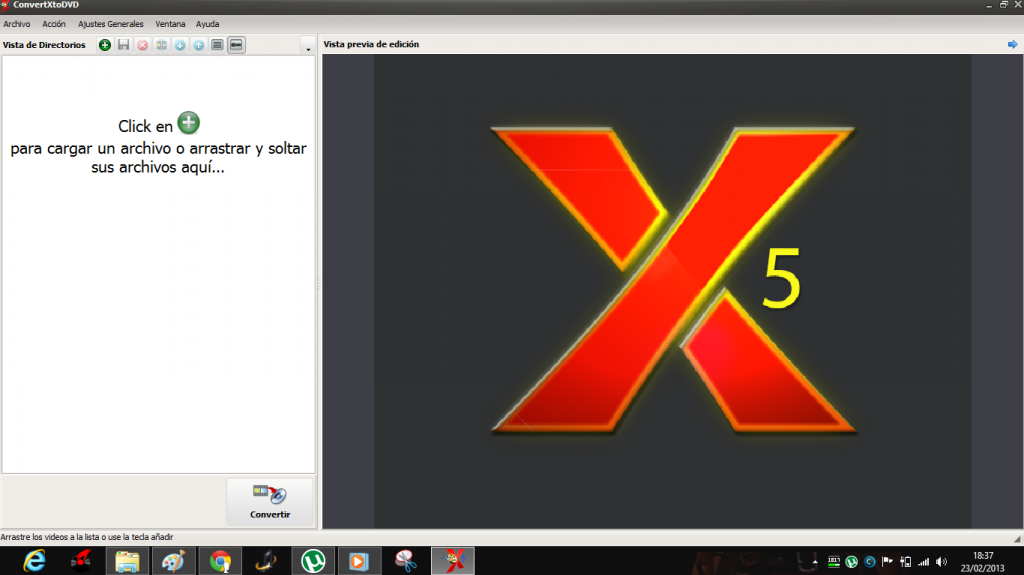The height and width of the screenshot is (575, 1024).
Task: Click the volume speaker tray icon
Action: [942, 561]
